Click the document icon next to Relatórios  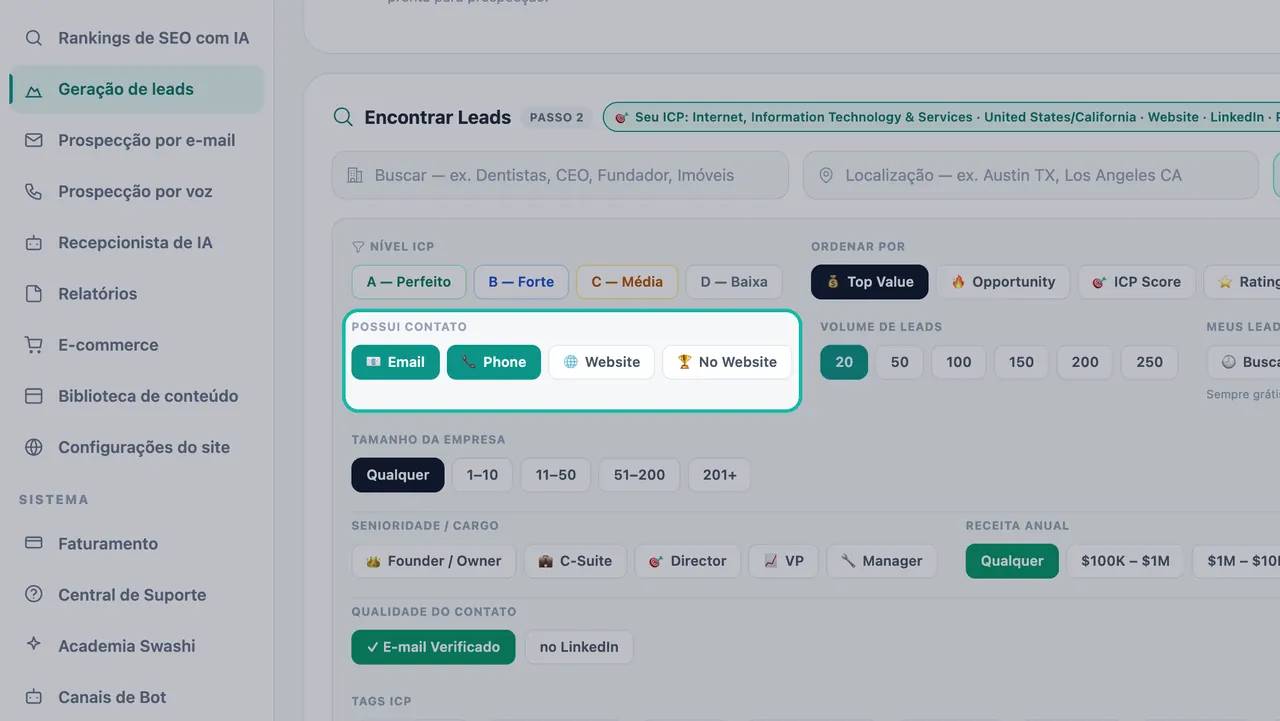click(x=34, y=293)
